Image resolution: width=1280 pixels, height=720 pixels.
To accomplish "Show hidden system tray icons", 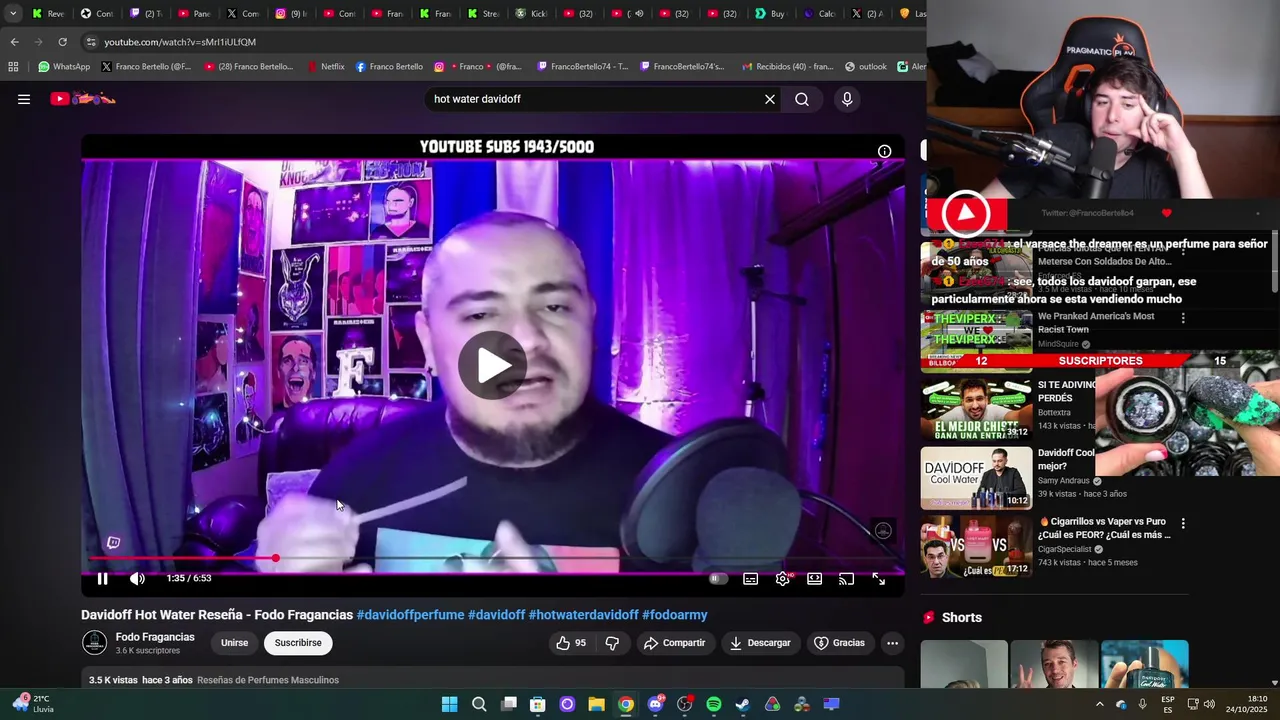I will coord(1099,704).
